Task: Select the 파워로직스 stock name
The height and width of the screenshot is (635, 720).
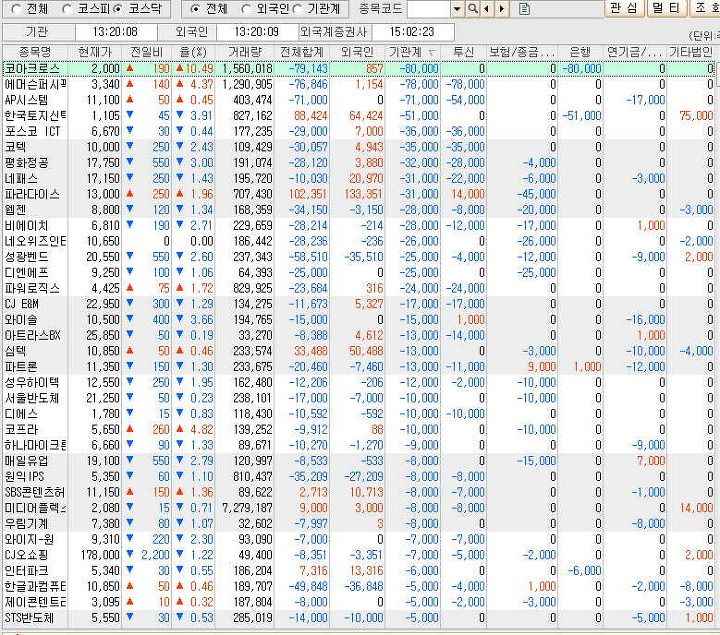Action: click(32, 288)
